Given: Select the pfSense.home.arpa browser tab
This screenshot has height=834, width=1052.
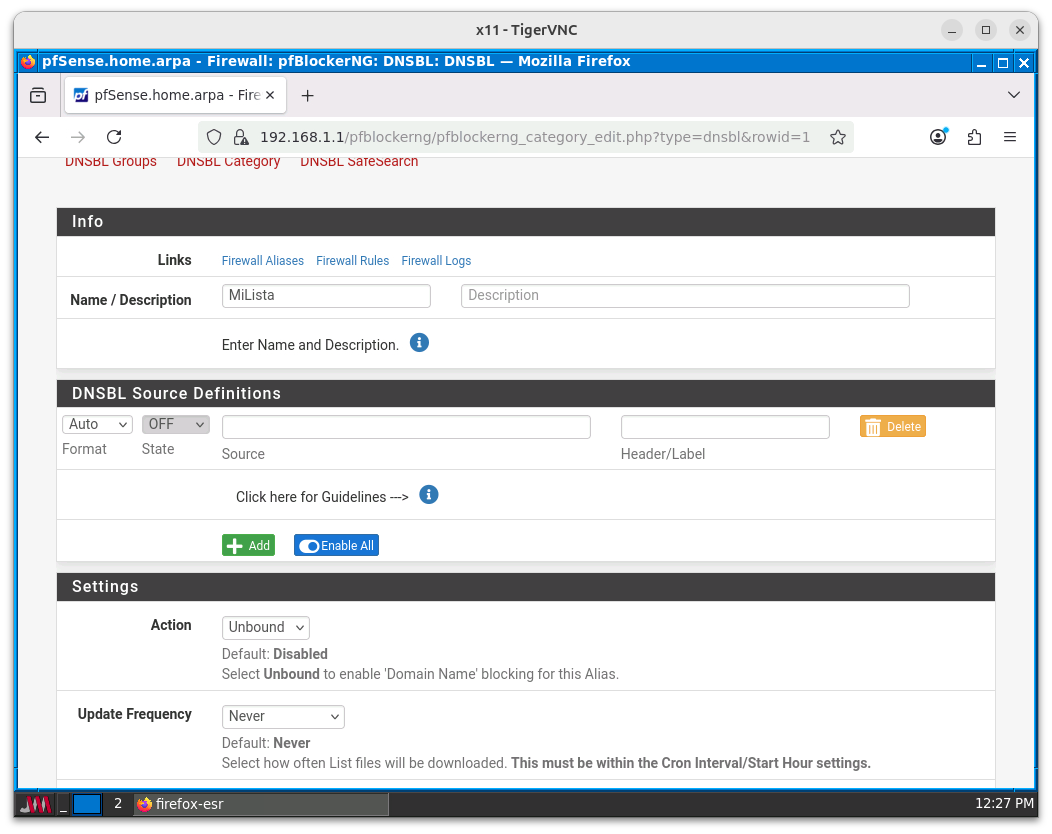Looking at the screenshot, I should point(175,95).
